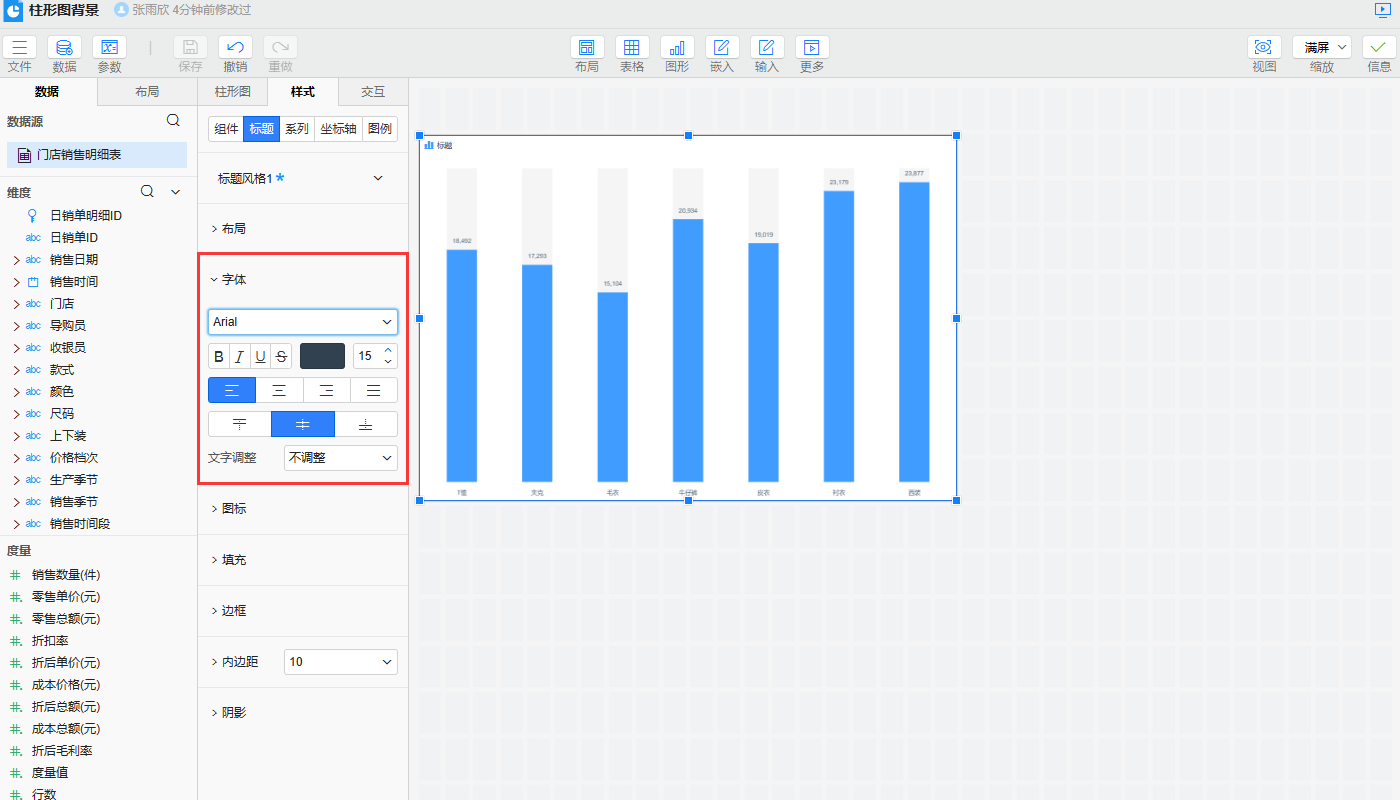Open the dark font color swatch

[322, 356]
